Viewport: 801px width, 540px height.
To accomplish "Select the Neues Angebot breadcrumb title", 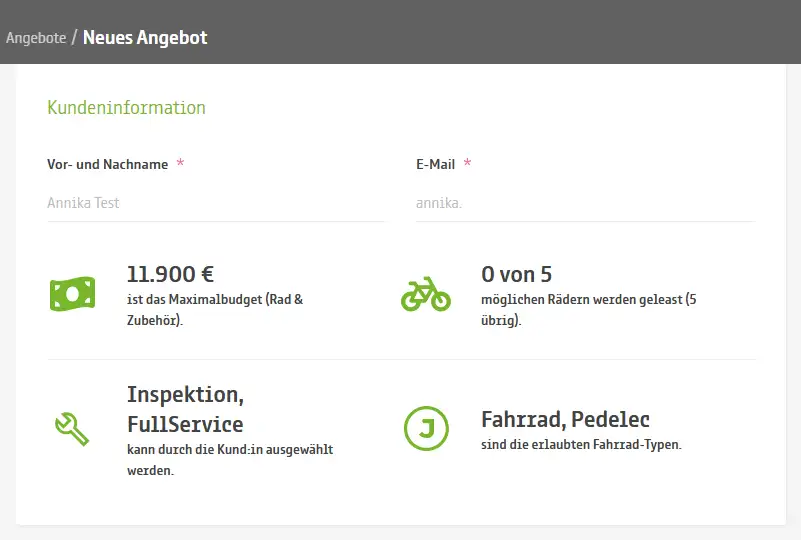I will 145,38.
